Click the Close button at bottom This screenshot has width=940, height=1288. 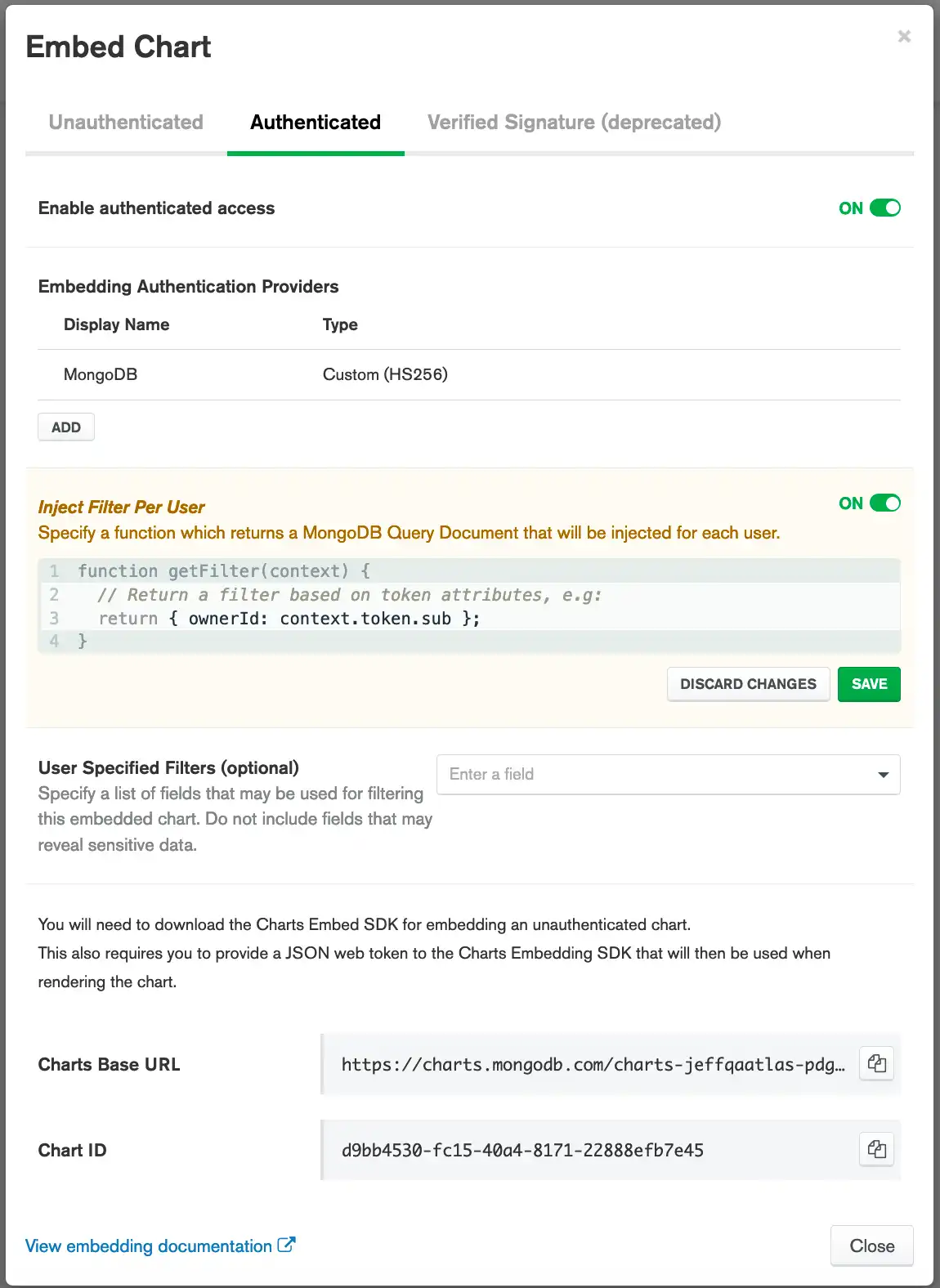[871, 1246]
